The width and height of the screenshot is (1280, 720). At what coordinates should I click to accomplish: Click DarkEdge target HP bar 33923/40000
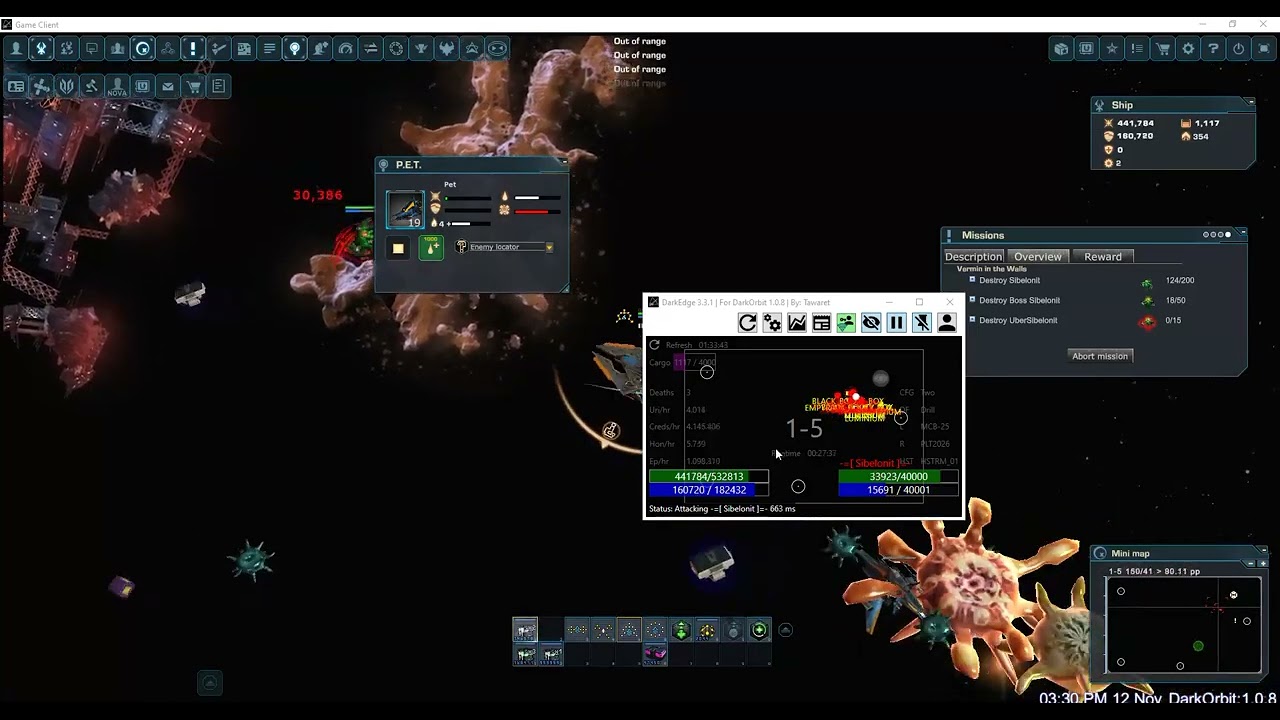click(898, 477)
